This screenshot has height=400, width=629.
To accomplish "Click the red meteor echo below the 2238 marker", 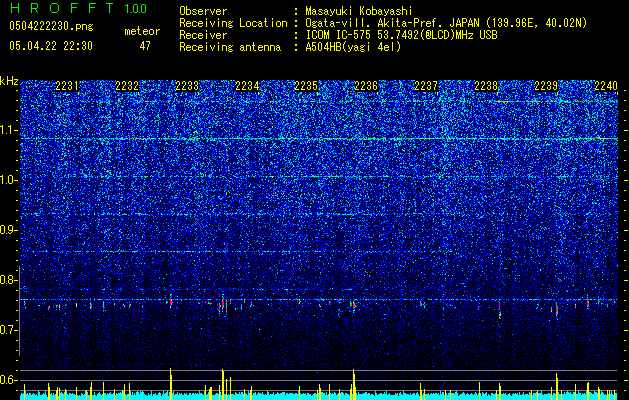I will tap(499, 310).
